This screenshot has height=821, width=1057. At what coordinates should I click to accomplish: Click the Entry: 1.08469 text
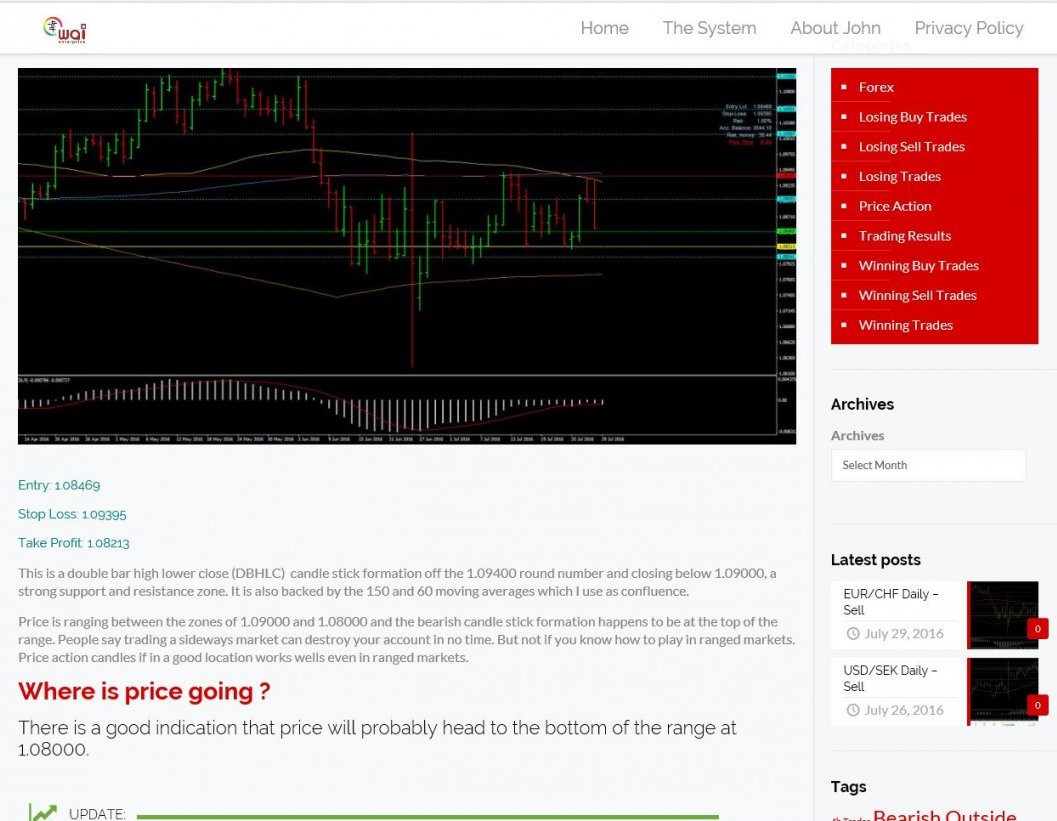pos(59,485)
